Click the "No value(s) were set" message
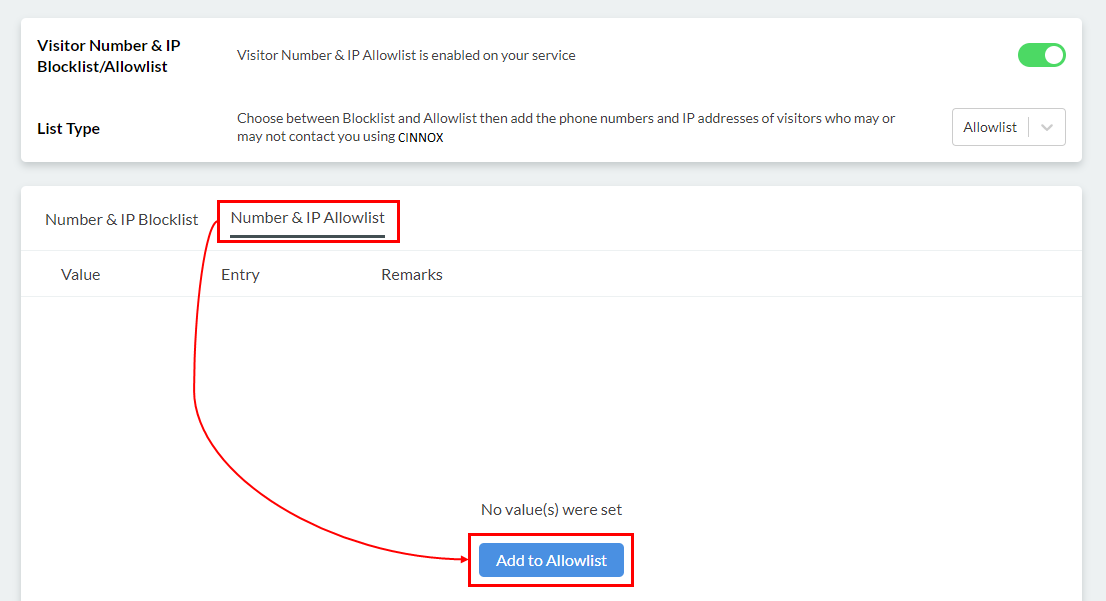Viewport: 1106px width, 601px height. (551, 510)
